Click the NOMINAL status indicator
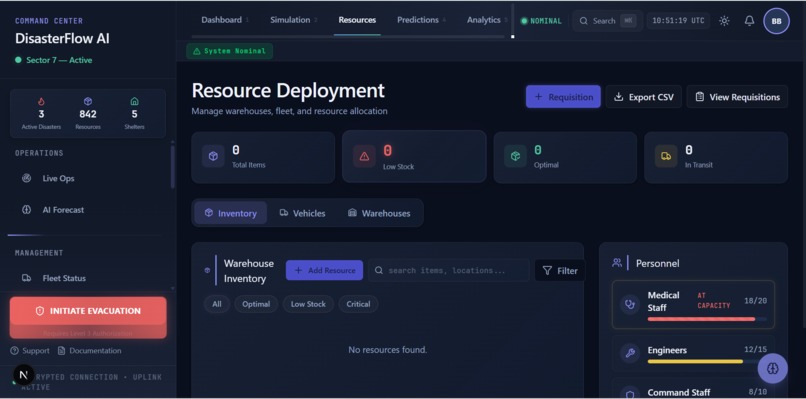This screenshot has width=806, height=399. pyautogui.click(x=541, y=21)
